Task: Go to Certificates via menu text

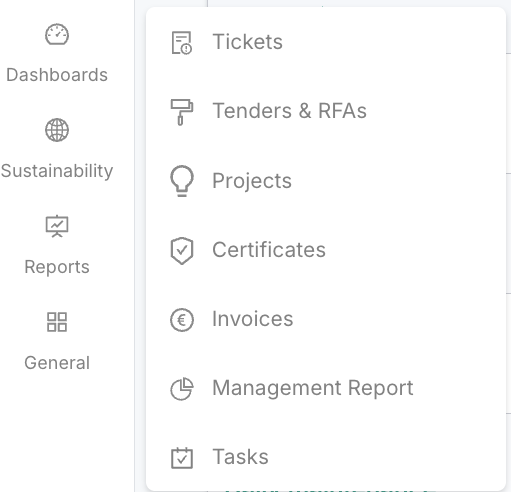Action: [x=269, y=250]
